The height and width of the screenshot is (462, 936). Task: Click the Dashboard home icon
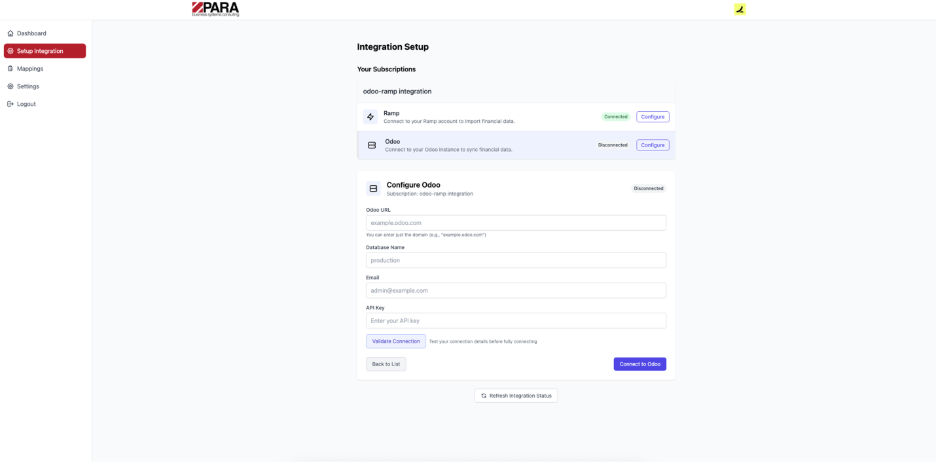tap(10, 33)
